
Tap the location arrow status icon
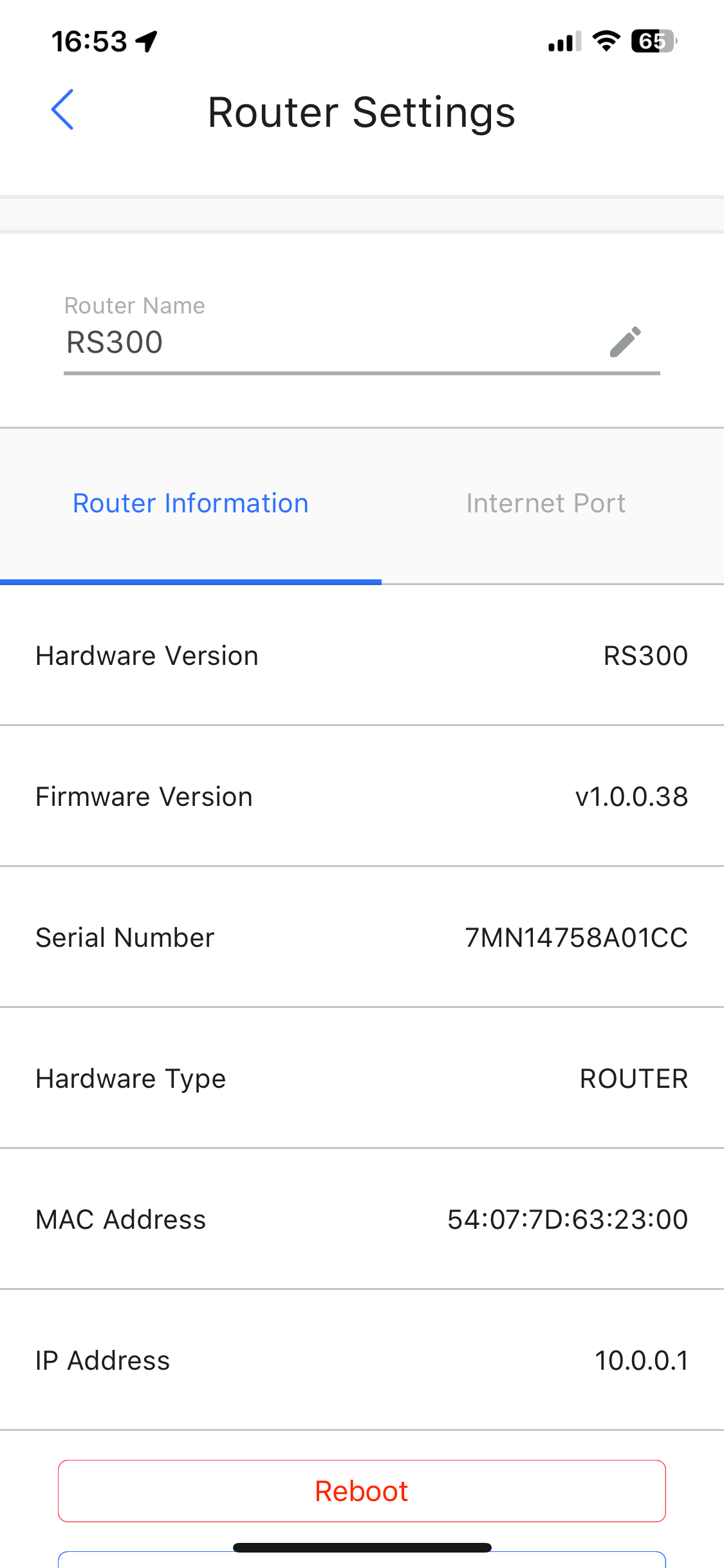click(147, 41)
